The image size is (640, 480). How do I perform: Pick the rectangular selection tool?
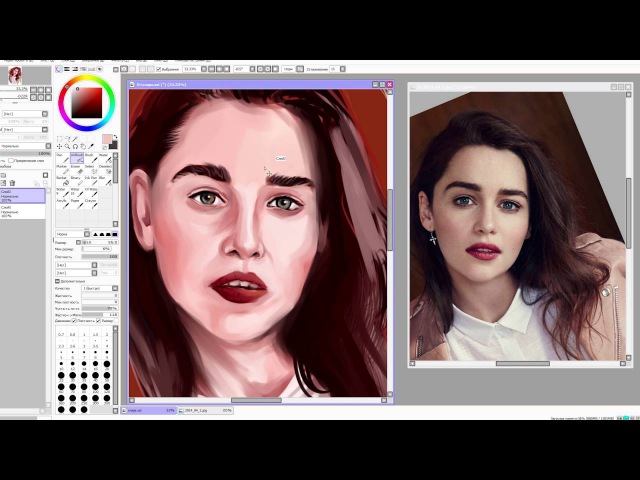click(x=60, y=139)
